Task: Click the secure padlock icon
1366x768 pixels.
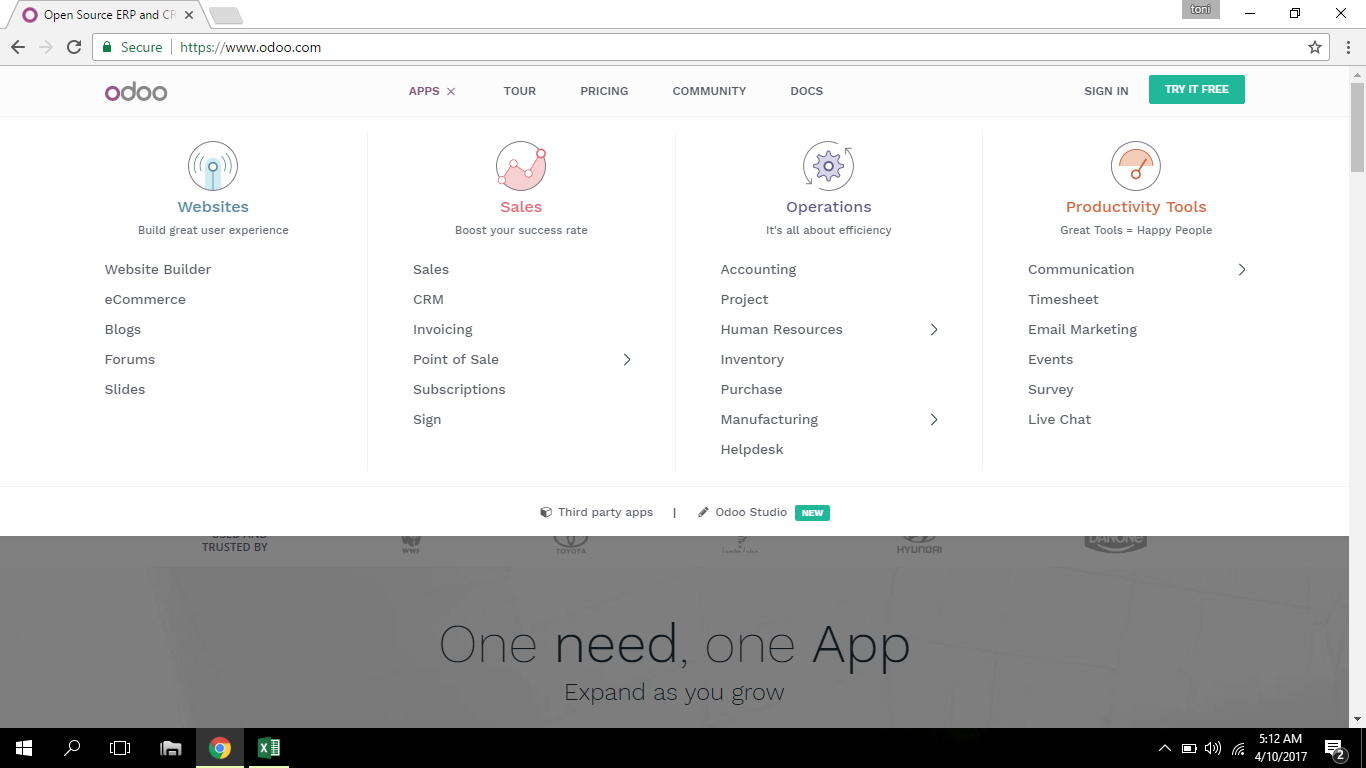Action: coord(107,47)
